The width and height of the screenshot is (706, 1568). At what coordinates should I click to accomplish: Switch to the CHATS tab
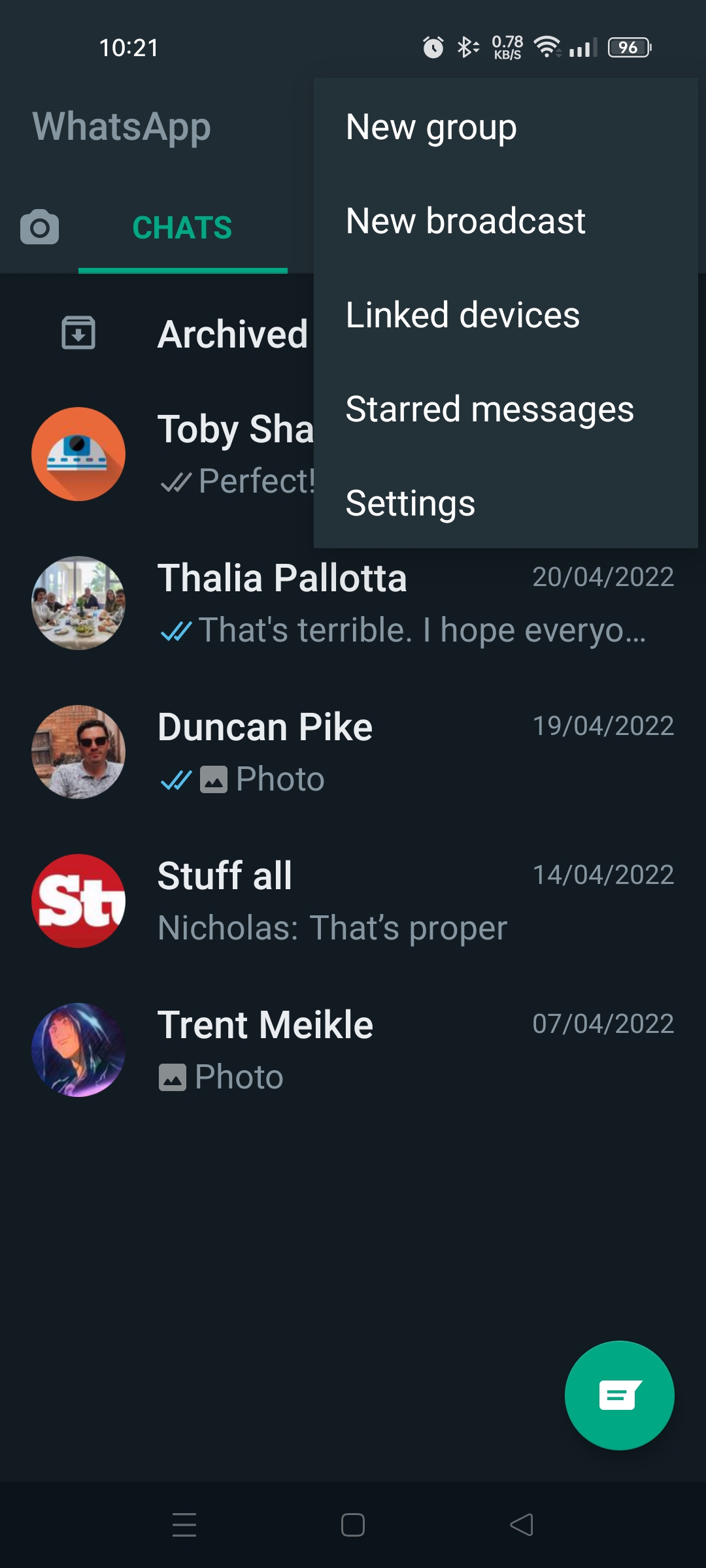click(x=182, y=228)
